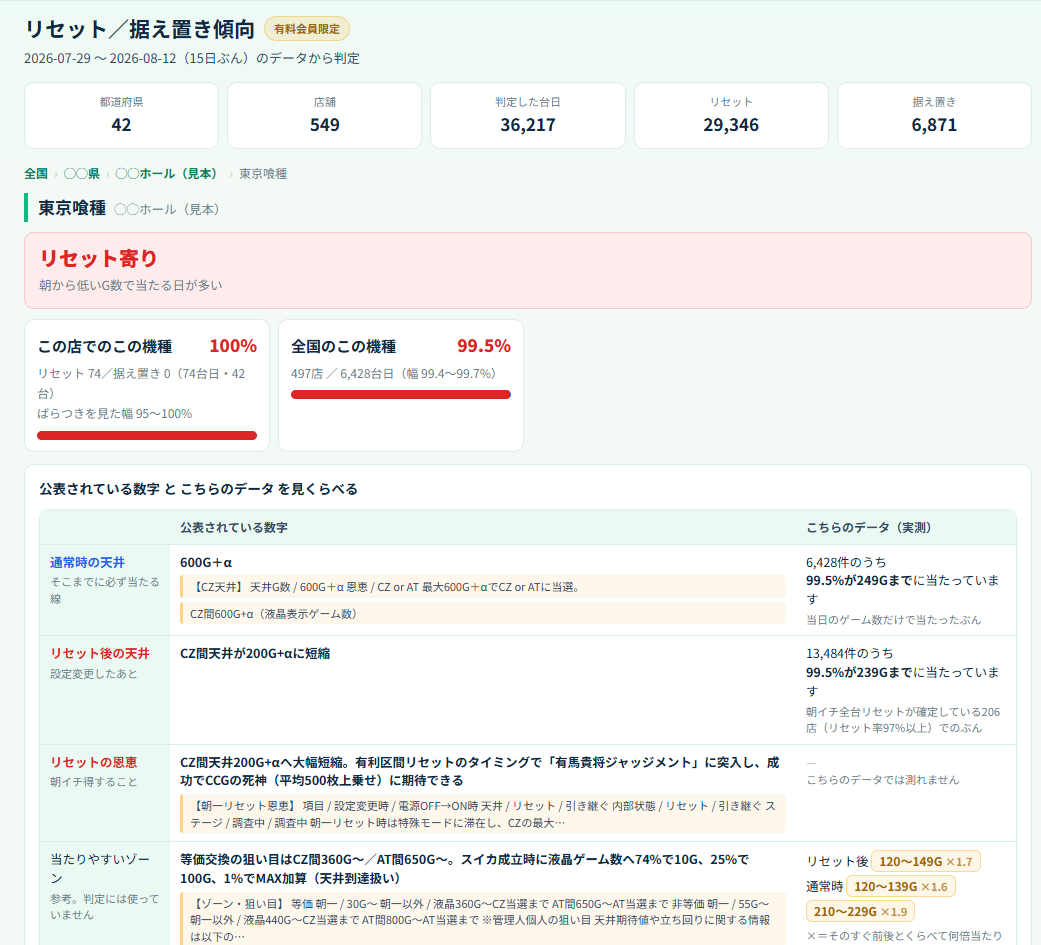Viewport: 1041px width, 945px height.
Task: Click the 【CZ天井】 note box
Action: coord(483,587)
